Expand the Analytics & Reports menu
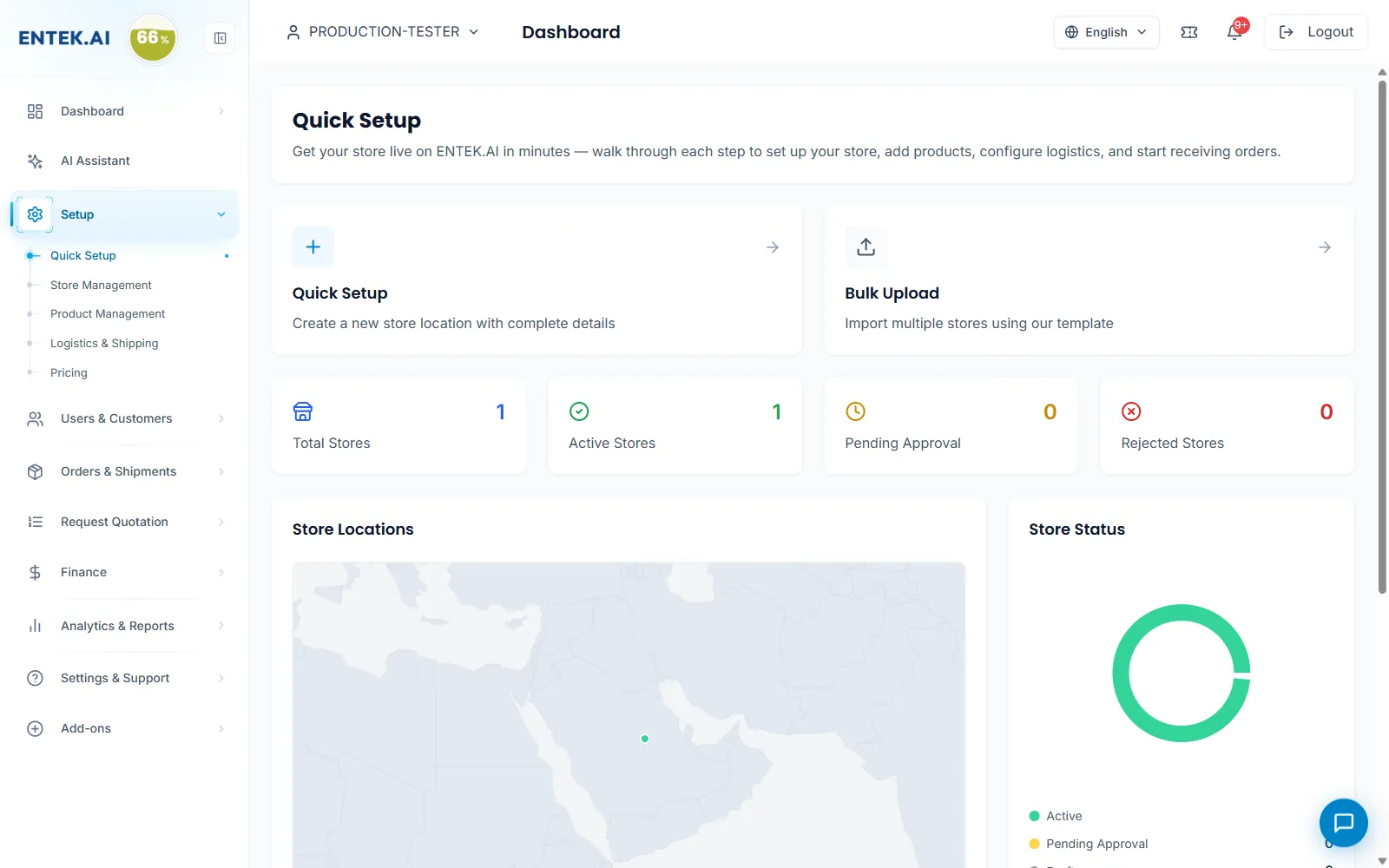Viewport: 1389px width, 868px height. [124, 626]
